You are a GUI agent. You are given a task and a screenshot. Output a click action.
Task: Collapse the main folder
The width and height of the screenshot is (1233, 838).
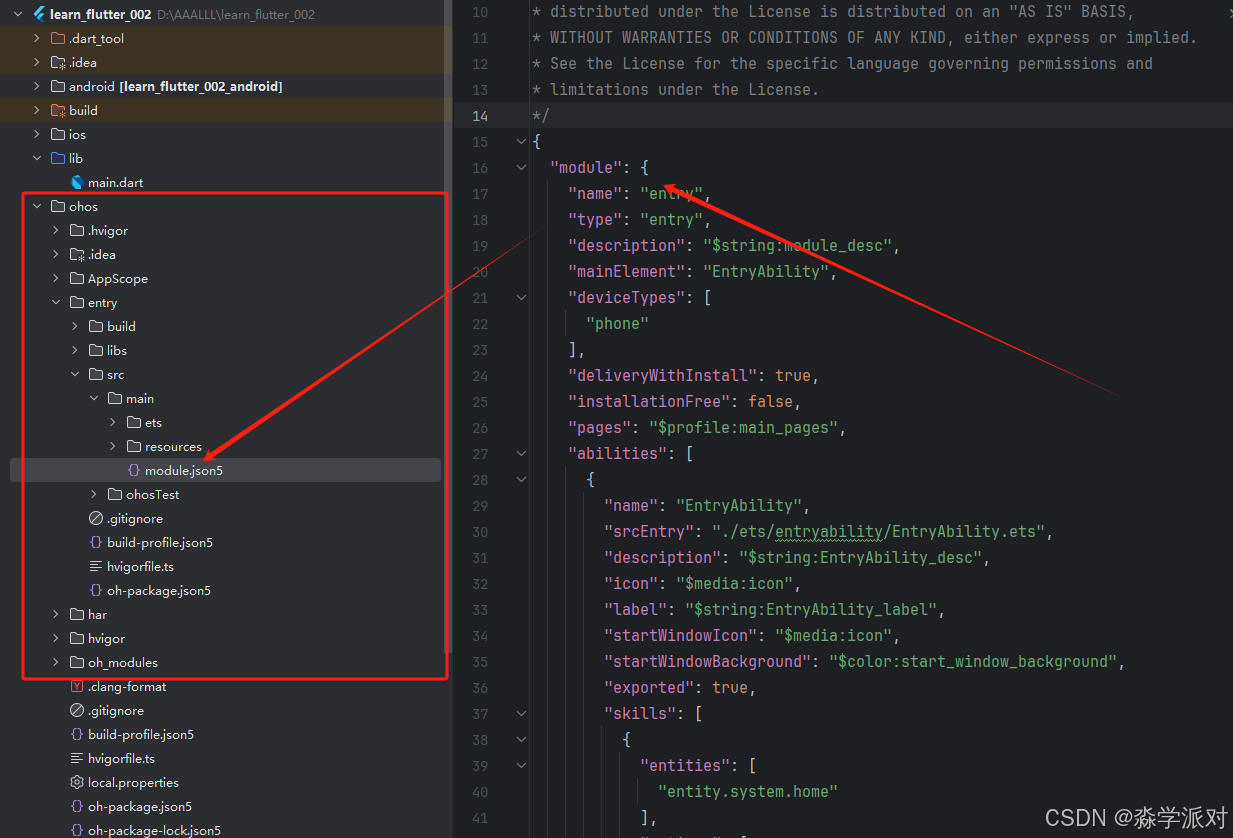tap(94, 398)
